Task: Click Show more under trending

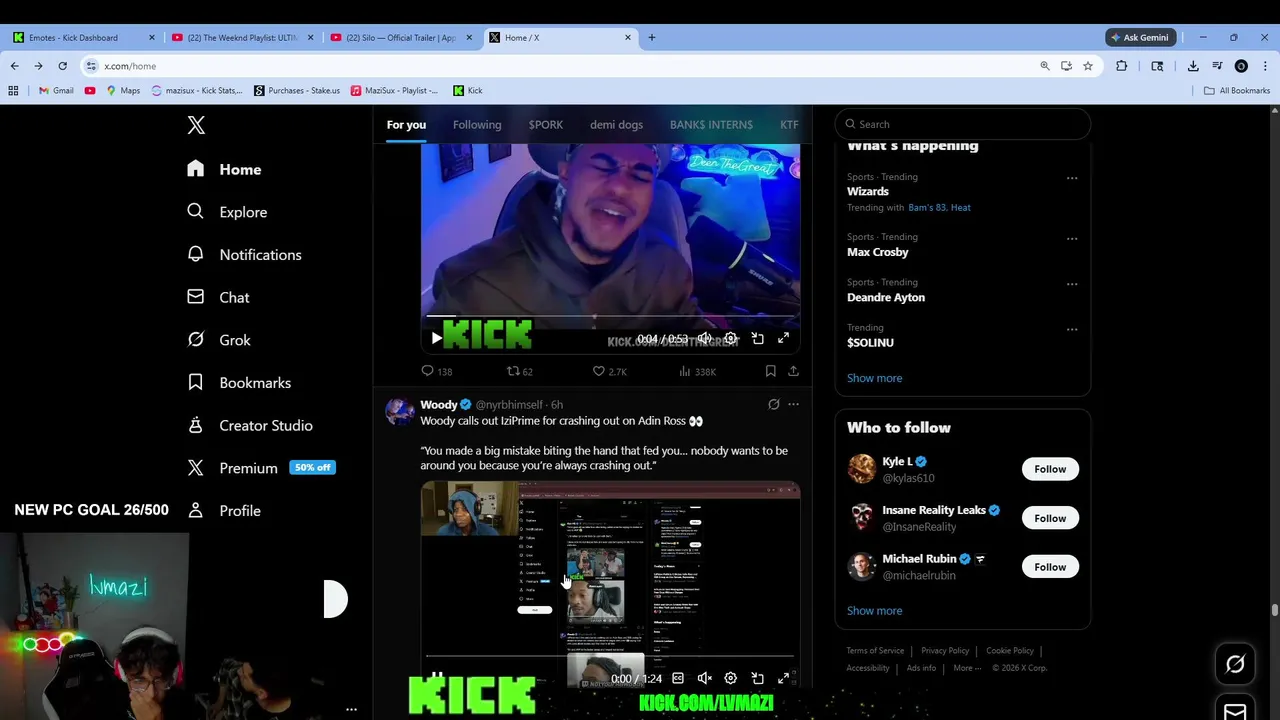Action: pos(874,378)
